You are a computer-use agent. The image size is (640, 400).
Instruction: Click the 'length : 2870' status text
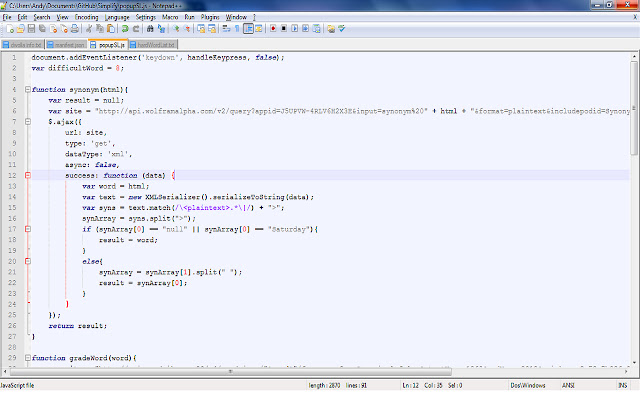(324, 386)
